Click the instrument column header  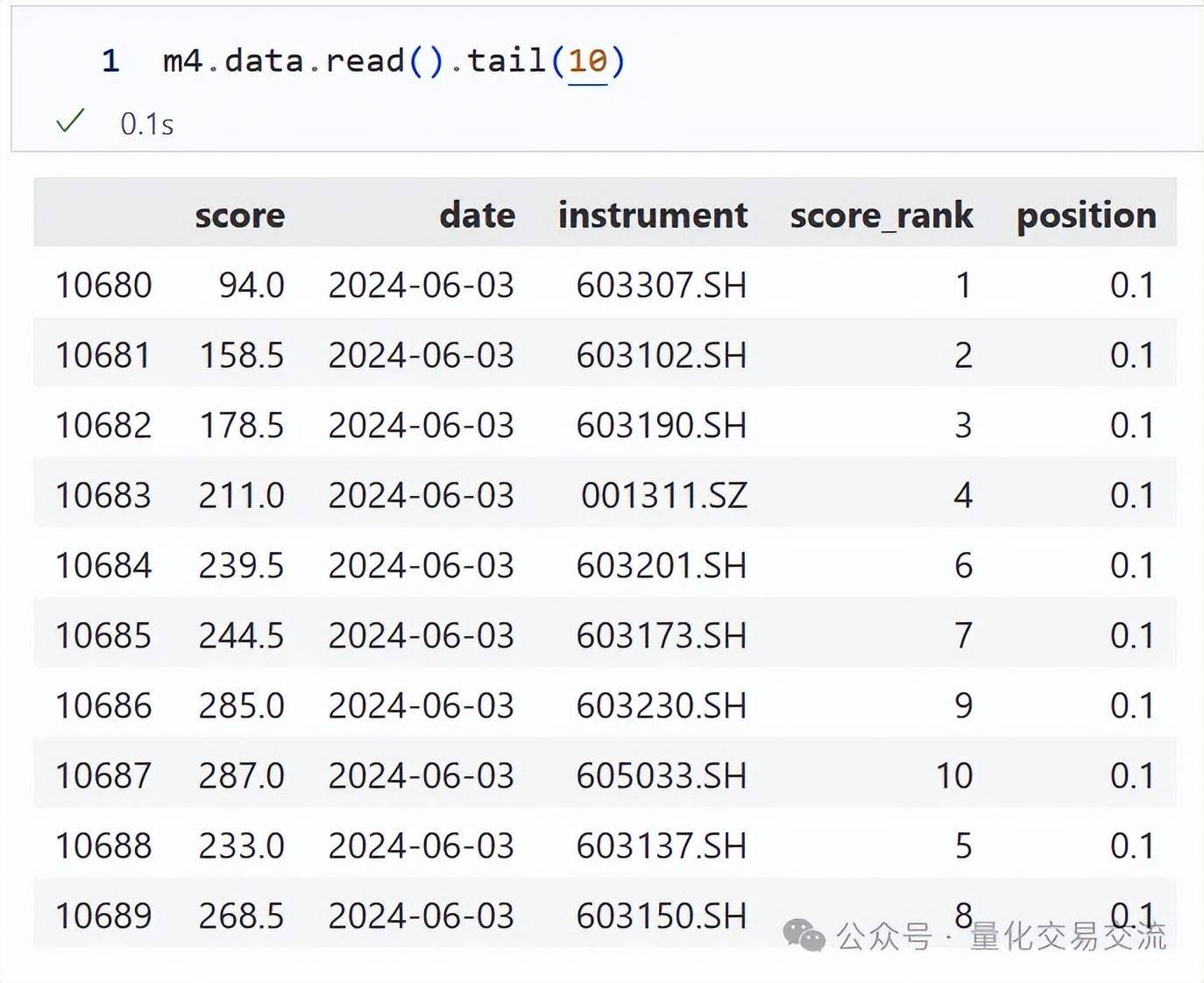(653, 215)
